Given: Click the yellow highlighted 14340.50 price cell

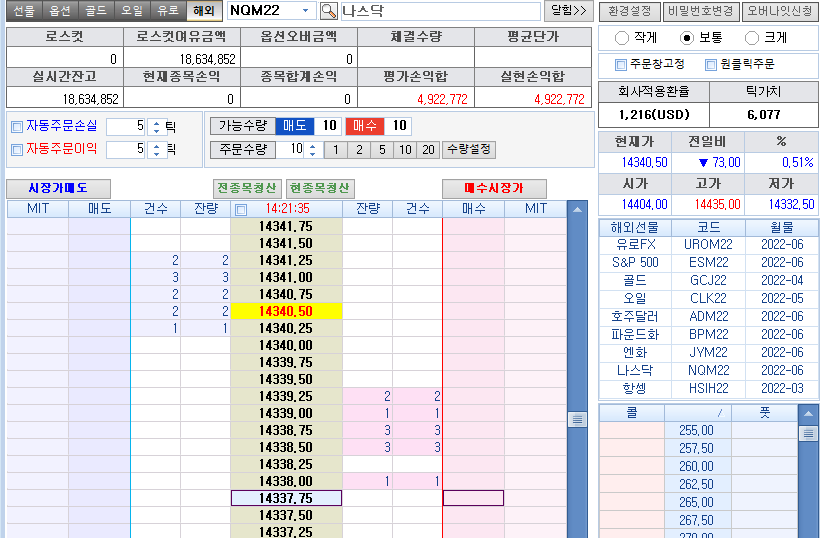Looking at the screenshot, I should (x=285, y=311).
